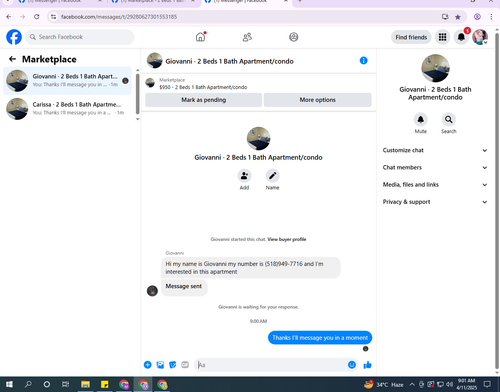Send a thumbs-up like
The width and height of the screenshot is (500, 392).
367,365
